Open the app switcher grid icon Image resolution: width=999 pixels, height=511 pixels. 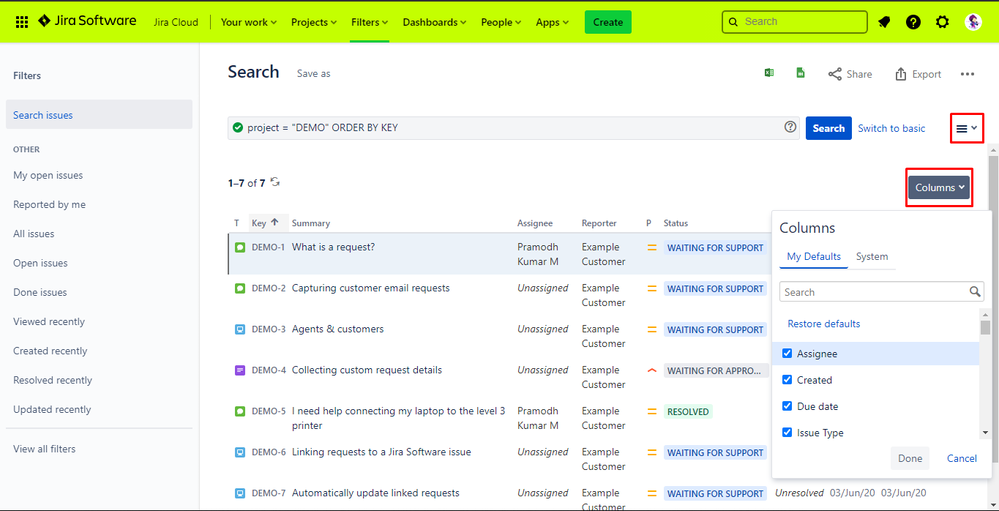(22, 22)
